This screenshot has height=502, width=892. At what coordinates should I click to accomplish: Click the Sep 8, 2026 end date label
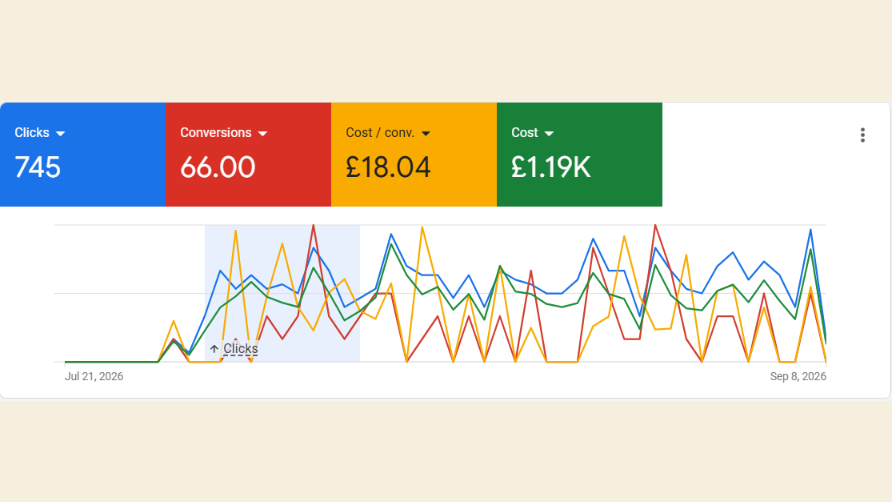(x=798, y=376)
